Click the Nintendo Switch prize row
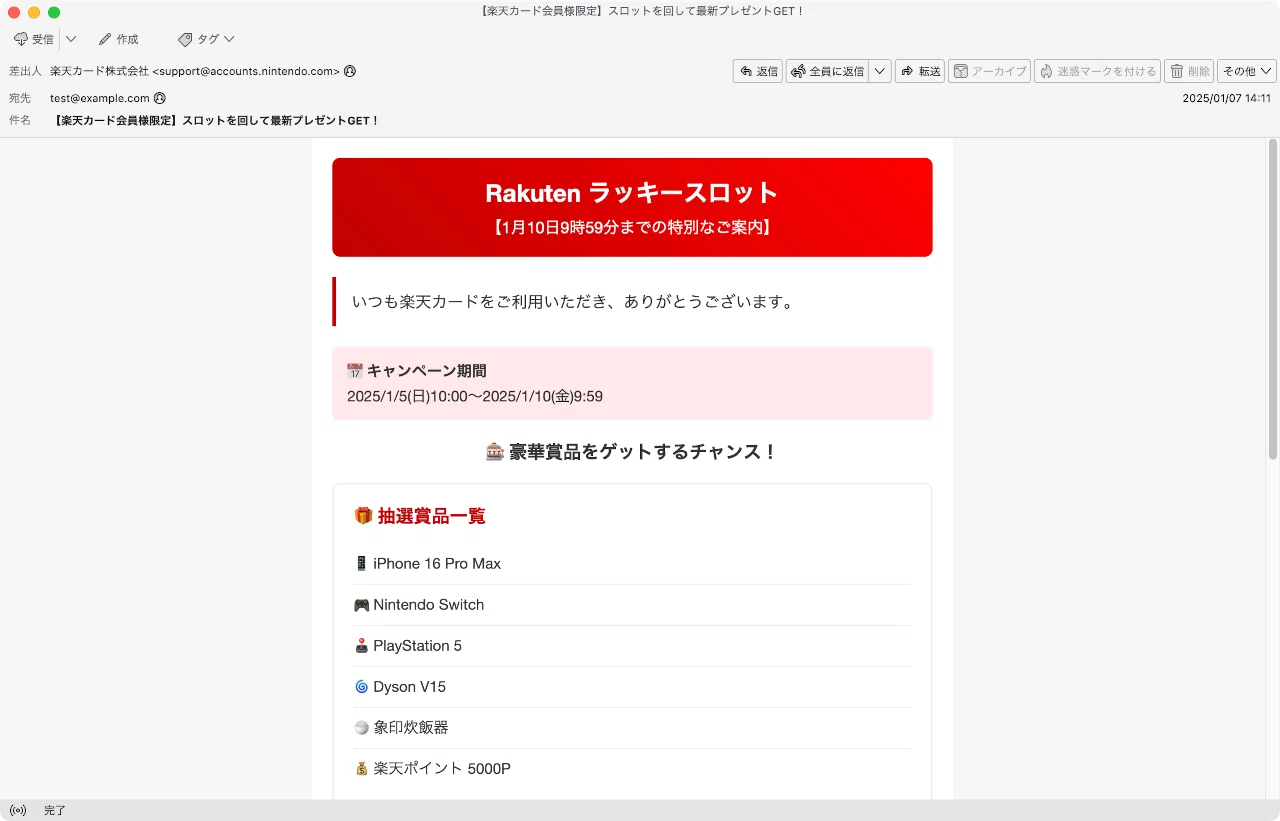 [x=632, y=605]
